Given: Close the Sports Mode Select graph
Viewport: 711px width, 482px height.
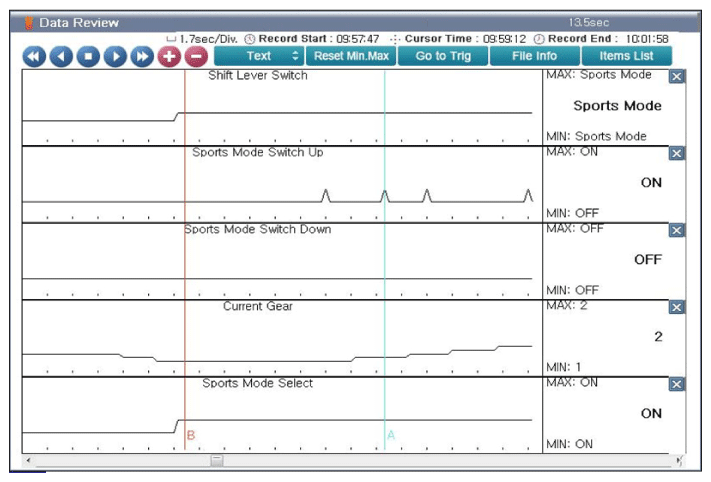Looking at the screenshot, I should 677,385.
